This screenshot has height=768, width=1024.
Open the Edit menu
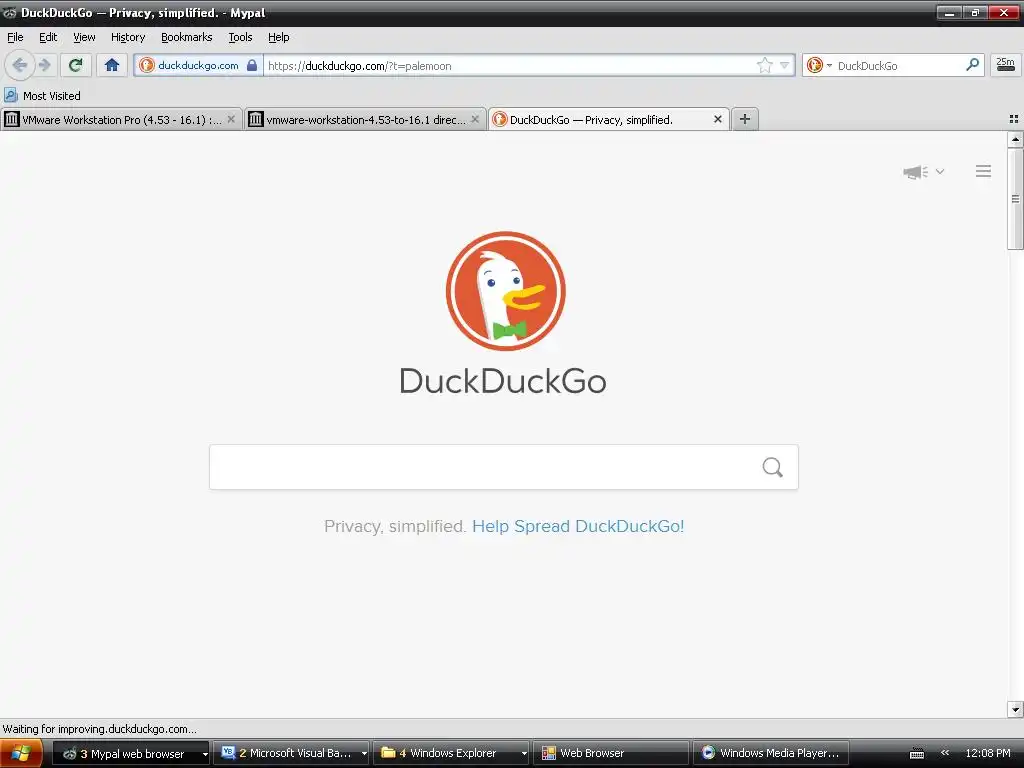(48, 37)
